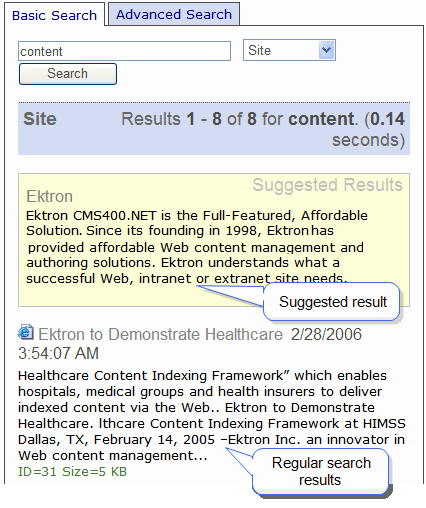Click the Site results header label
The height and width of the screenshot is (508, 426).
pyautogui.click(x=40, y=119)
